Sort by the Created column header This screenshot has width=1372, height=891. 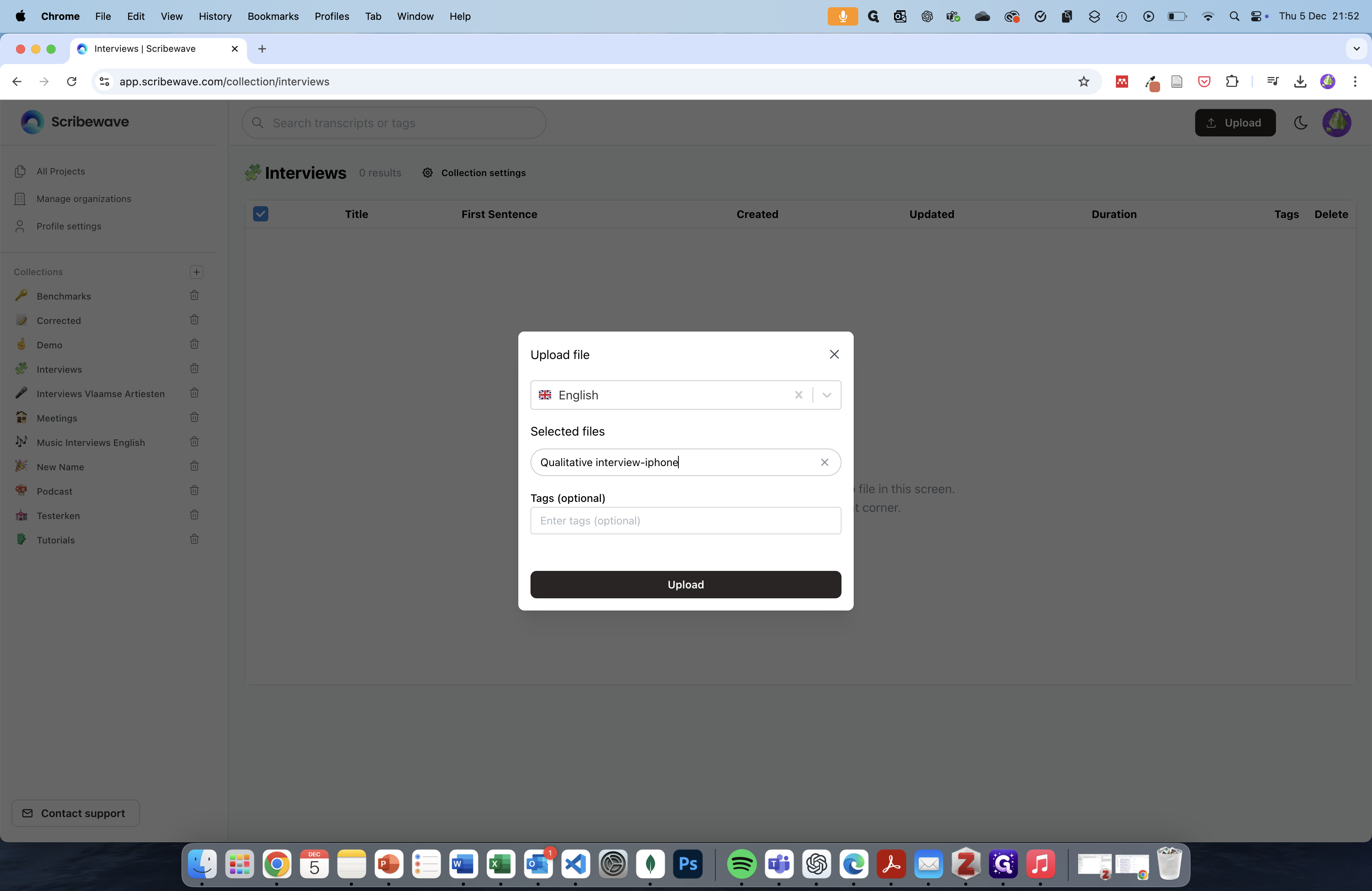point(757,214)
